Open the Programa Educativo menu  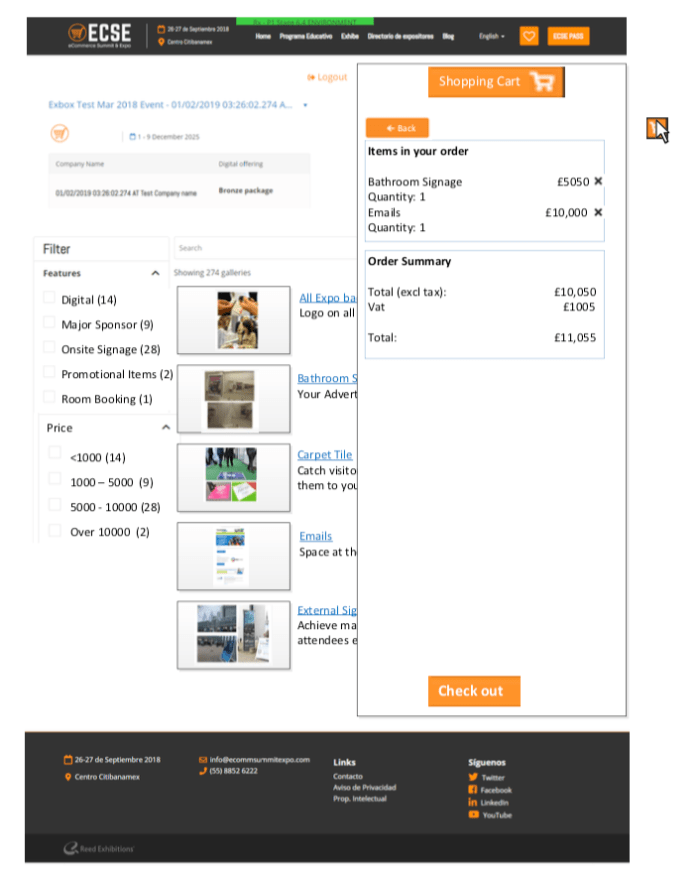[305, 36]
